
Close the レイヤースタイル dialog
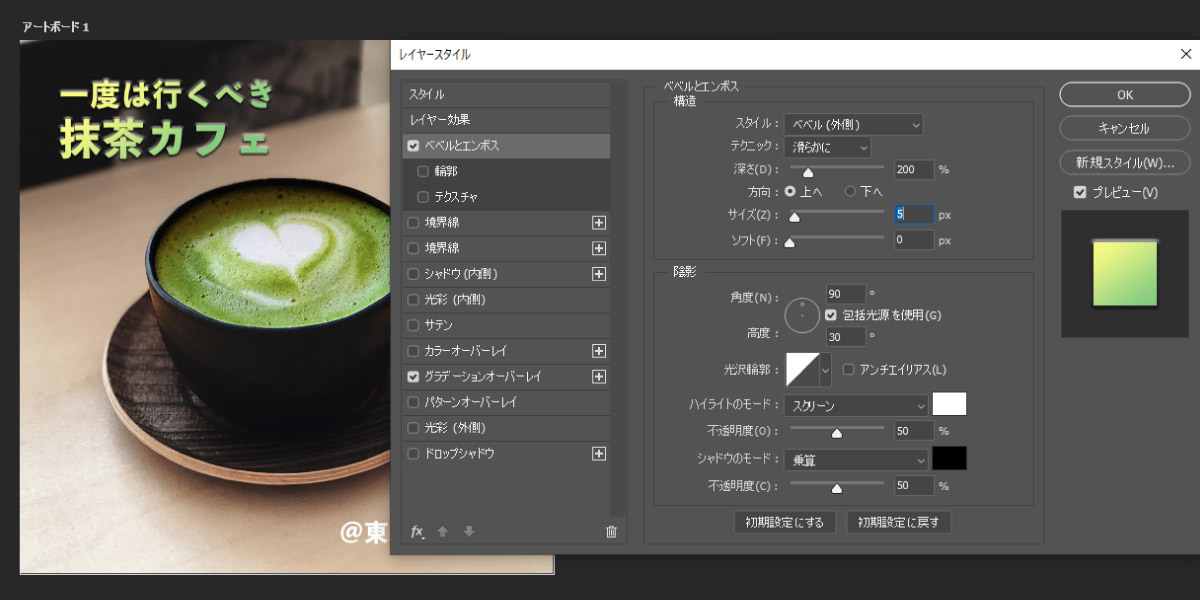[1186, 54]
